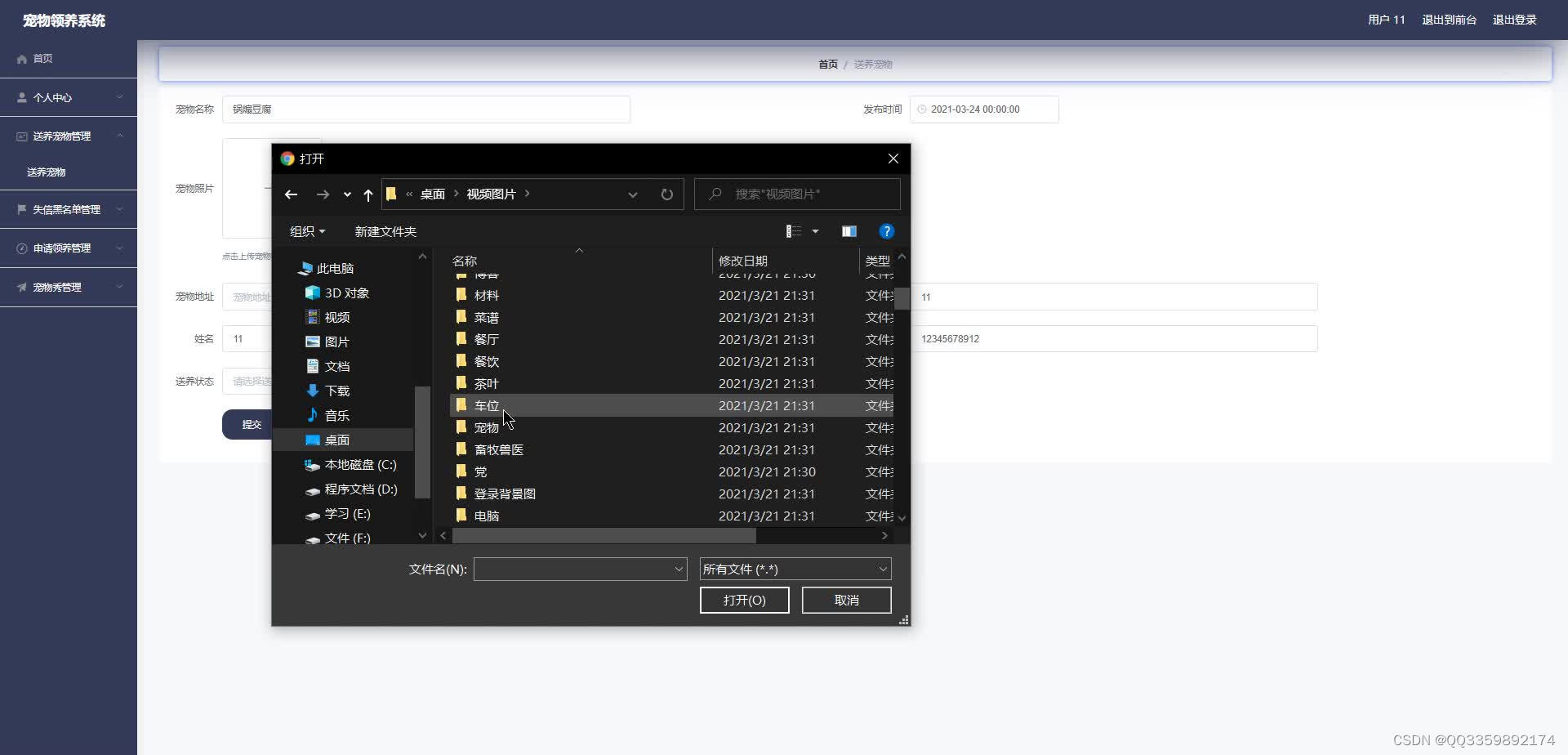Image resolution: width=1568 pixels, height=755 pixels.
Task: Select the 电脑 folder
Action: (671, 516)
